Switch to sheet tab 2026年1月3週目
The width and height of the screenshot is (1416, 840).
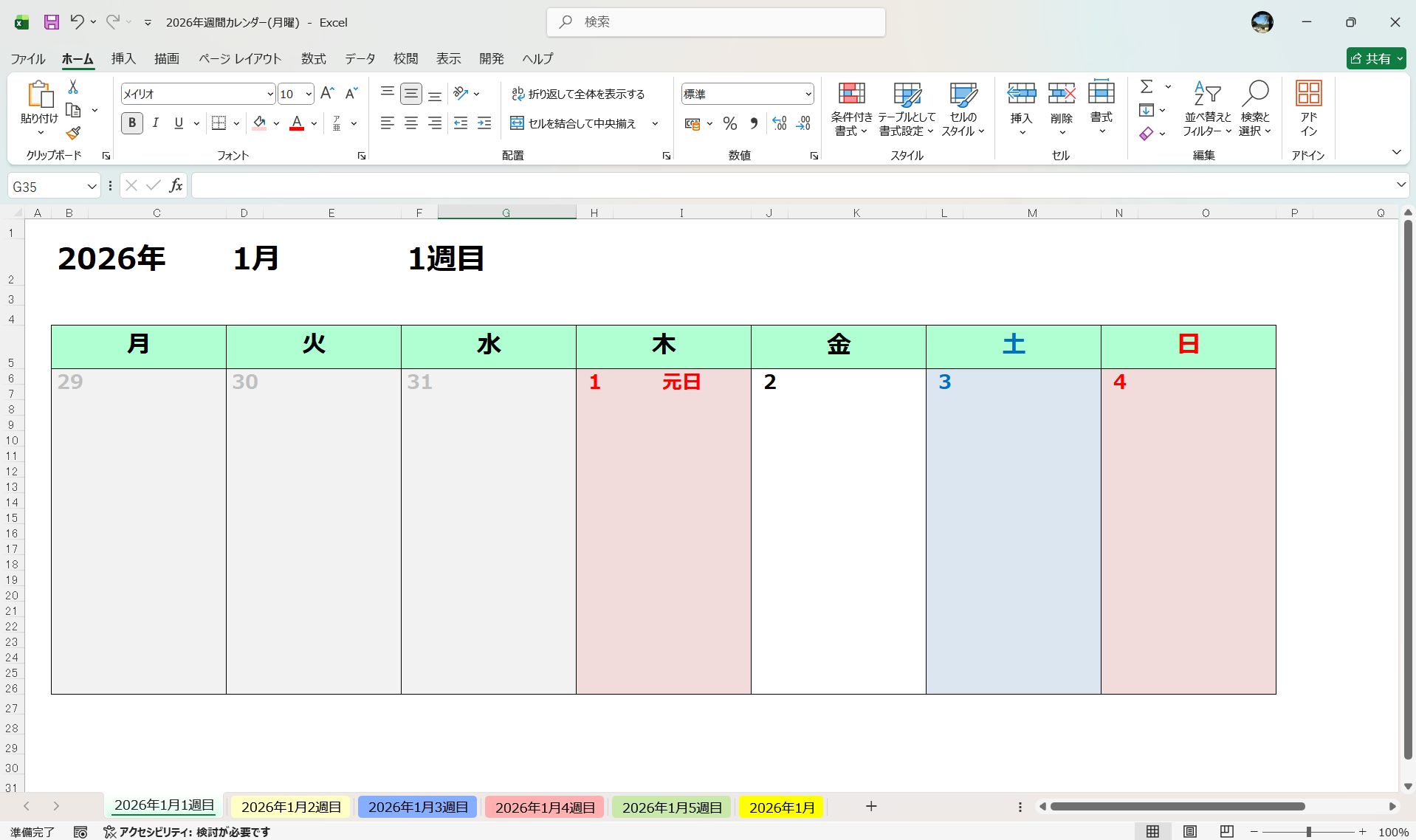coord(418,807)
